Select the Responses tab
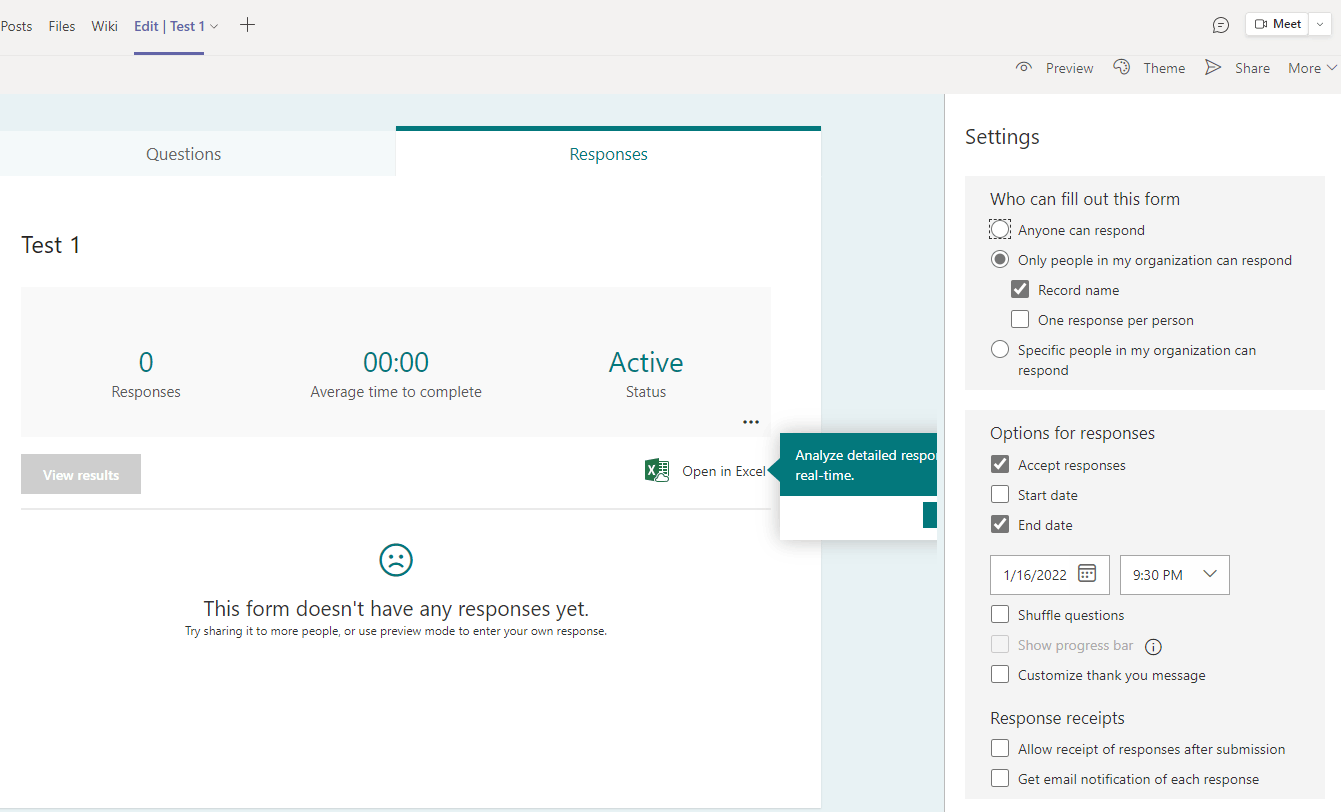Image resolution: width=1341 pixels, height=812 pixels. point(608,154)
